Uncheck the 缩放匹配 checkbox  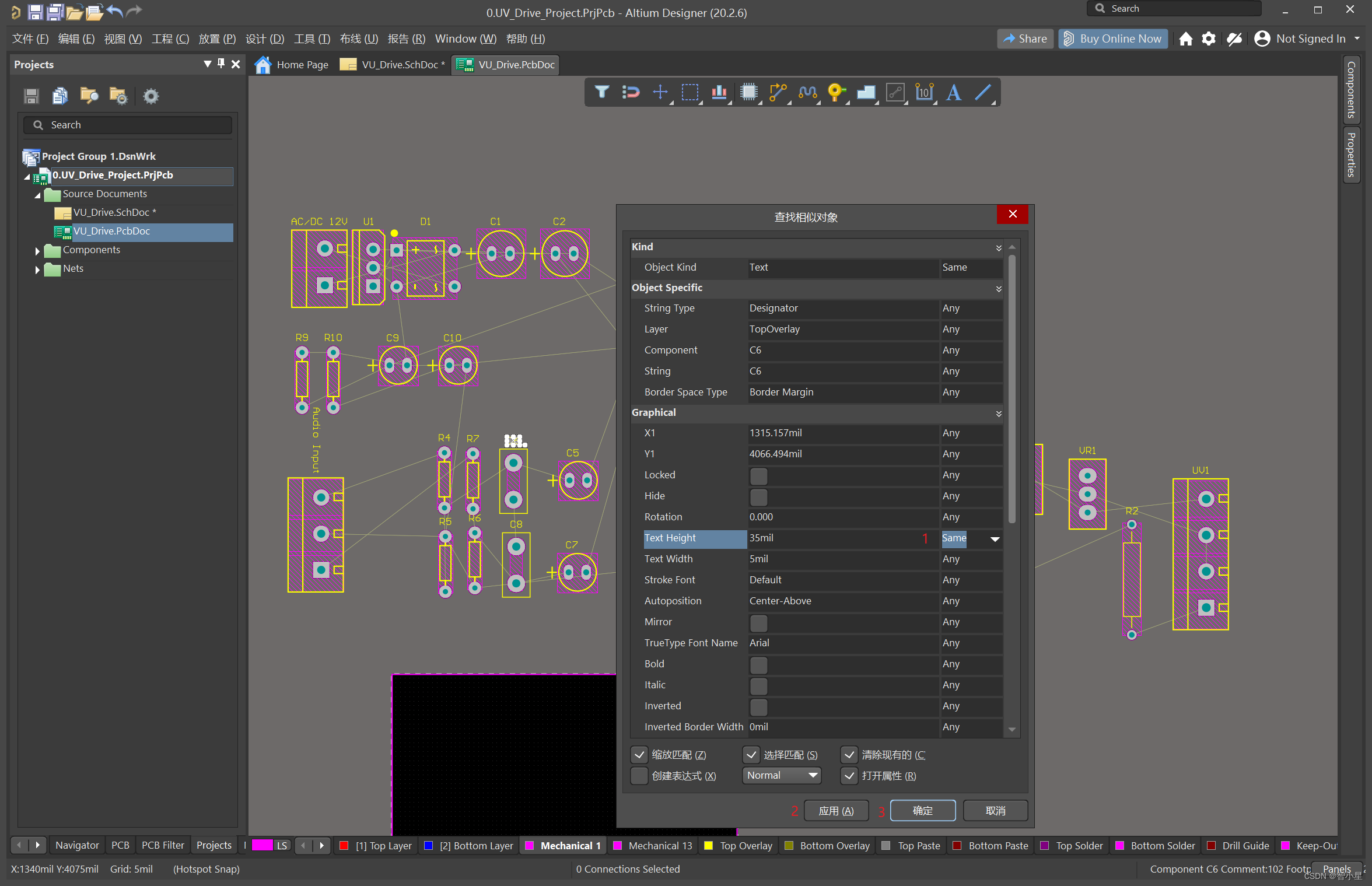639,755
